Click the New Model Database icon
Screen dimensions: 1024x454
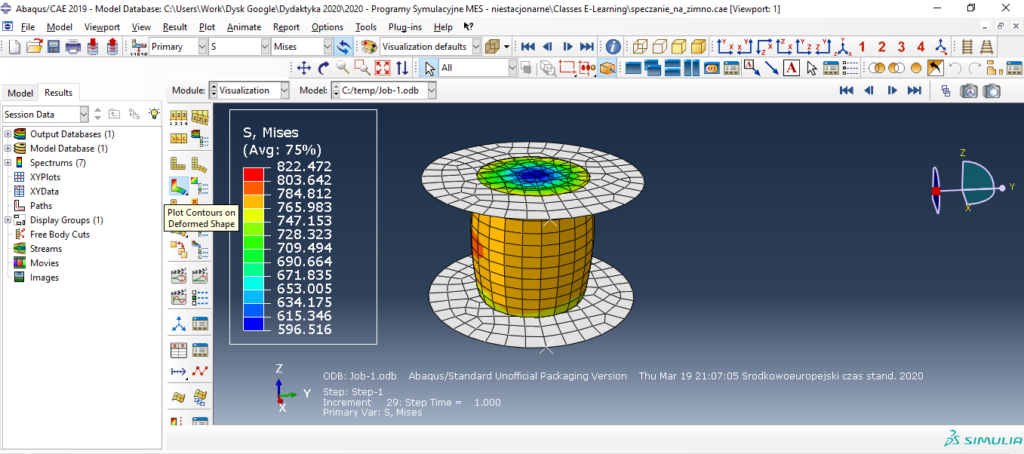[x=15, y=47]
